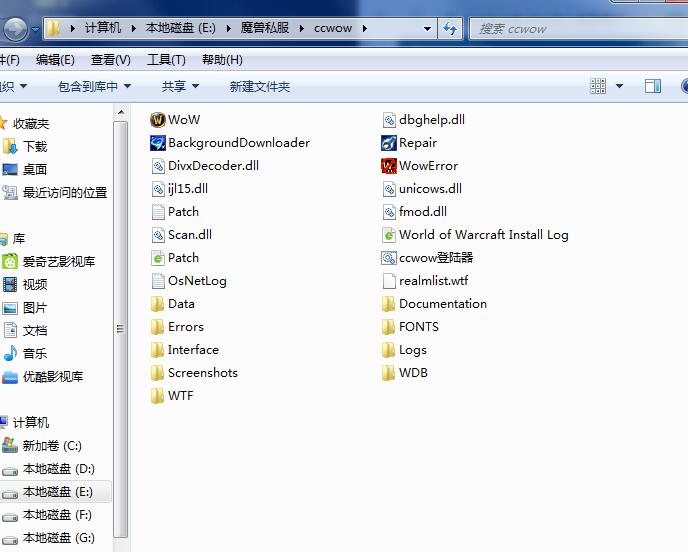Select drive 新加卷 (C:)
This screenshot has height=552, width=688.
point(52,446)
